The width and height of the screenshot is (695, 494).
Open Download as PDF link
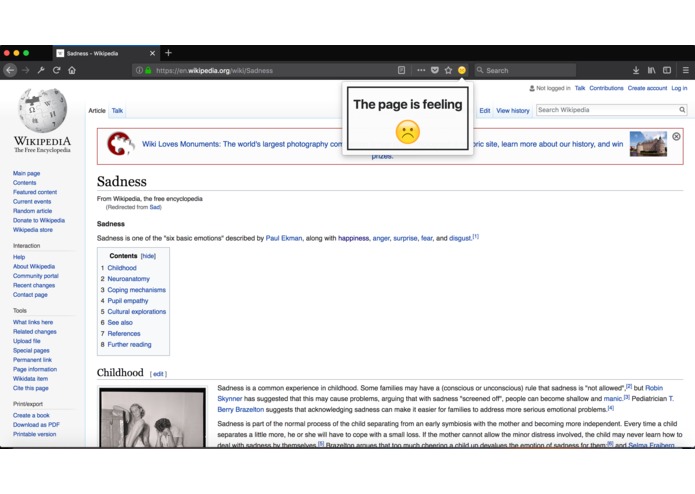(36, 424)
